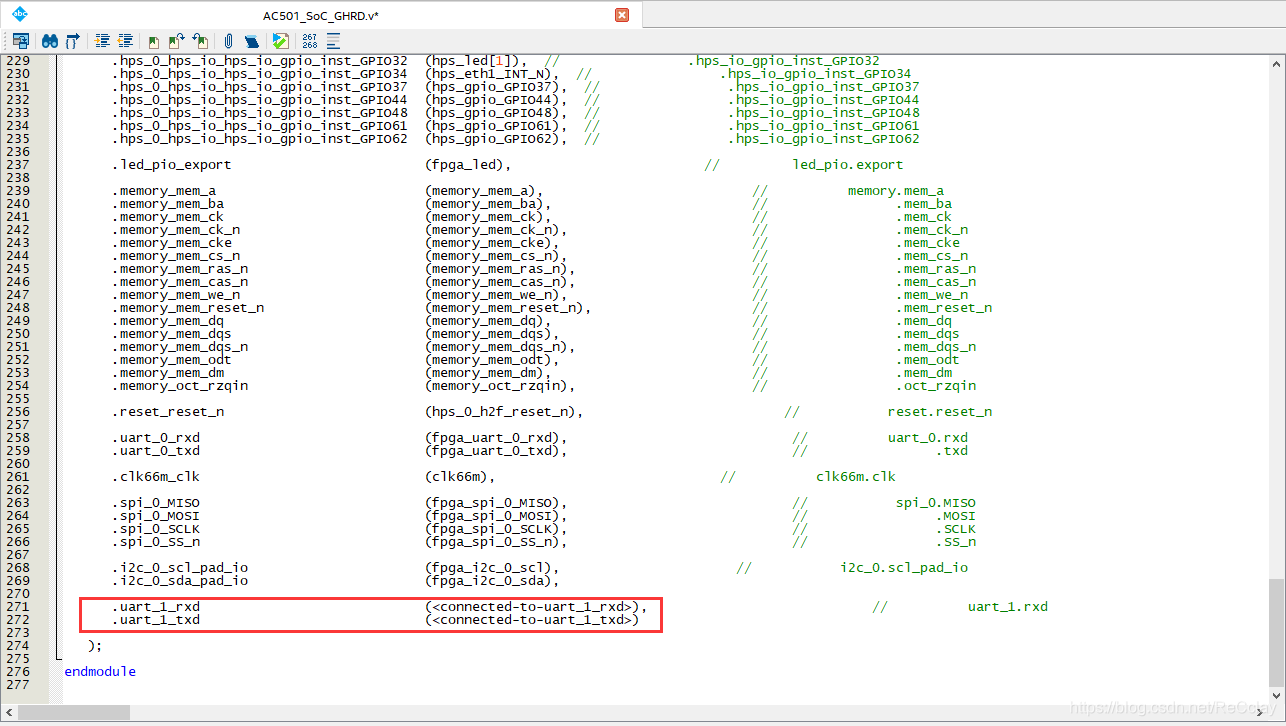Click the .memory_mem_cas_n port name
1286x726 pixels.
click(x=180, y=281)
